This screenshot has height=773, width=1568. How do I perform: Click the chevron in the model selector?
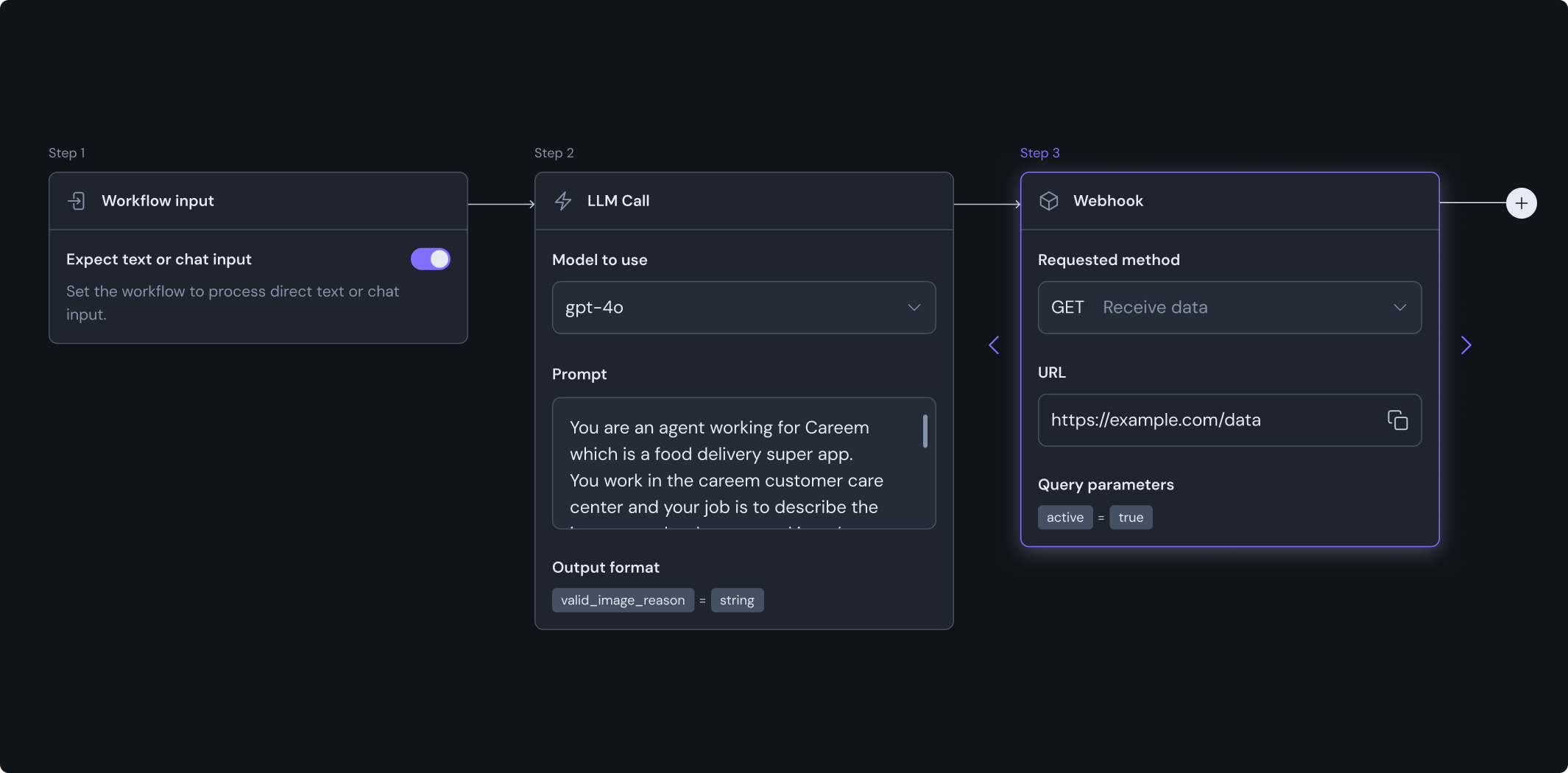click(x=914, y=308)
